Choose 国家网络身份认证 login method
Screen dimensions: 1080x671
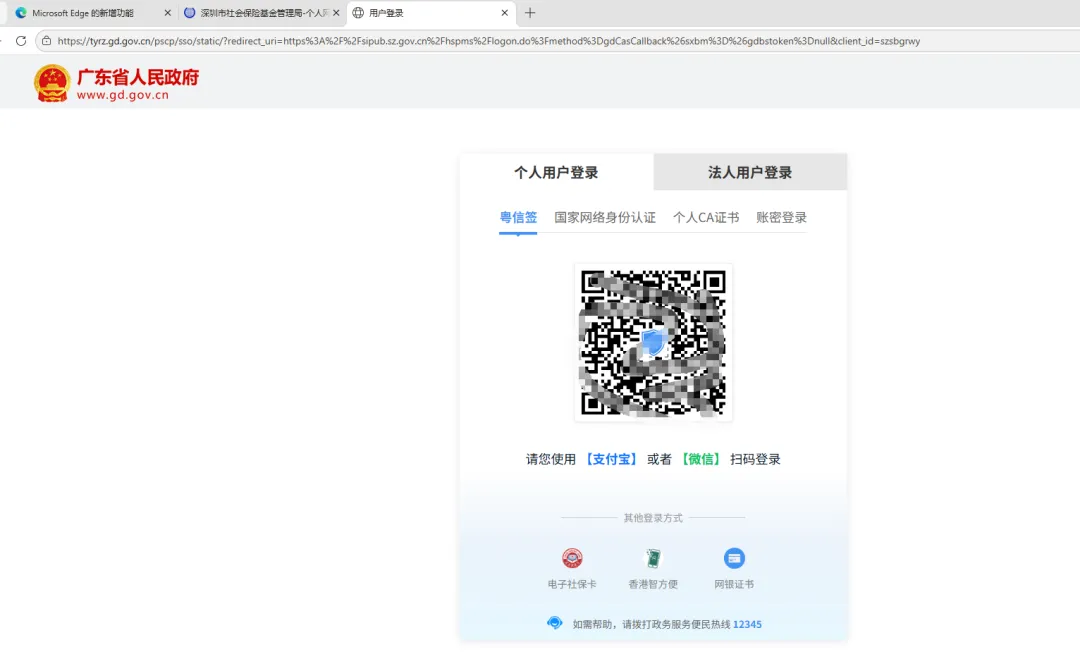click(605, 217)
